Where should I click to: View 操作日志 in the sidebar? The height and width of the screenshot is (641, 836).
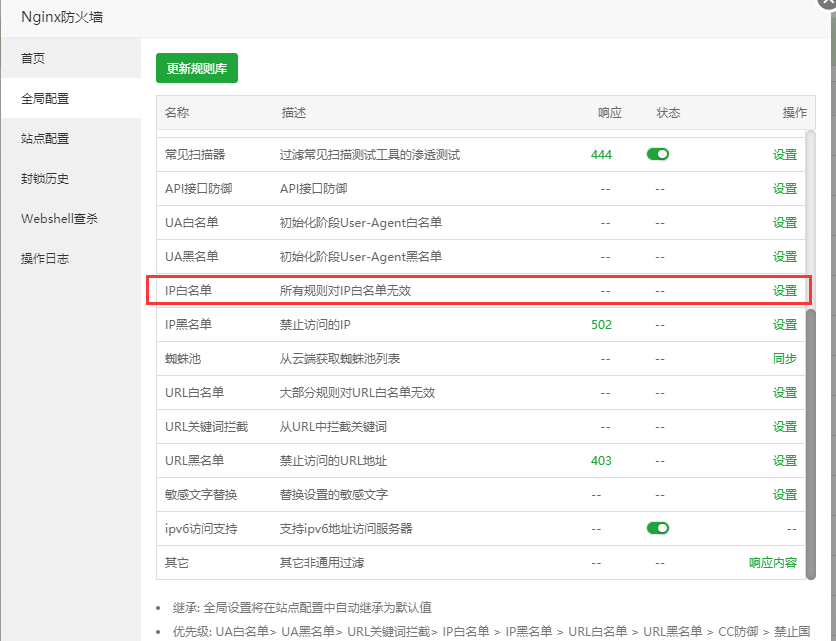click(45, 258)
